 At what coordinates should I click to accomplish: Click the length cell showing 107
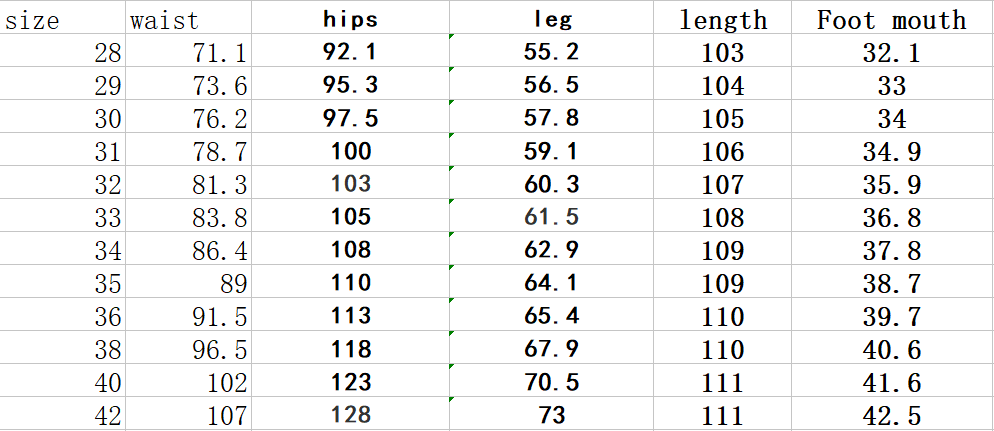click(723, 185)
